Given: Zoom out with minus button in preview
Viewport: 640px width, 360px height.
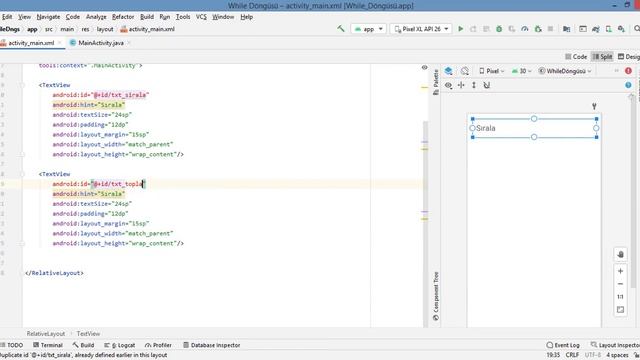Looking at the screenshot, I should pyautogui.click(x=620, y=284).
